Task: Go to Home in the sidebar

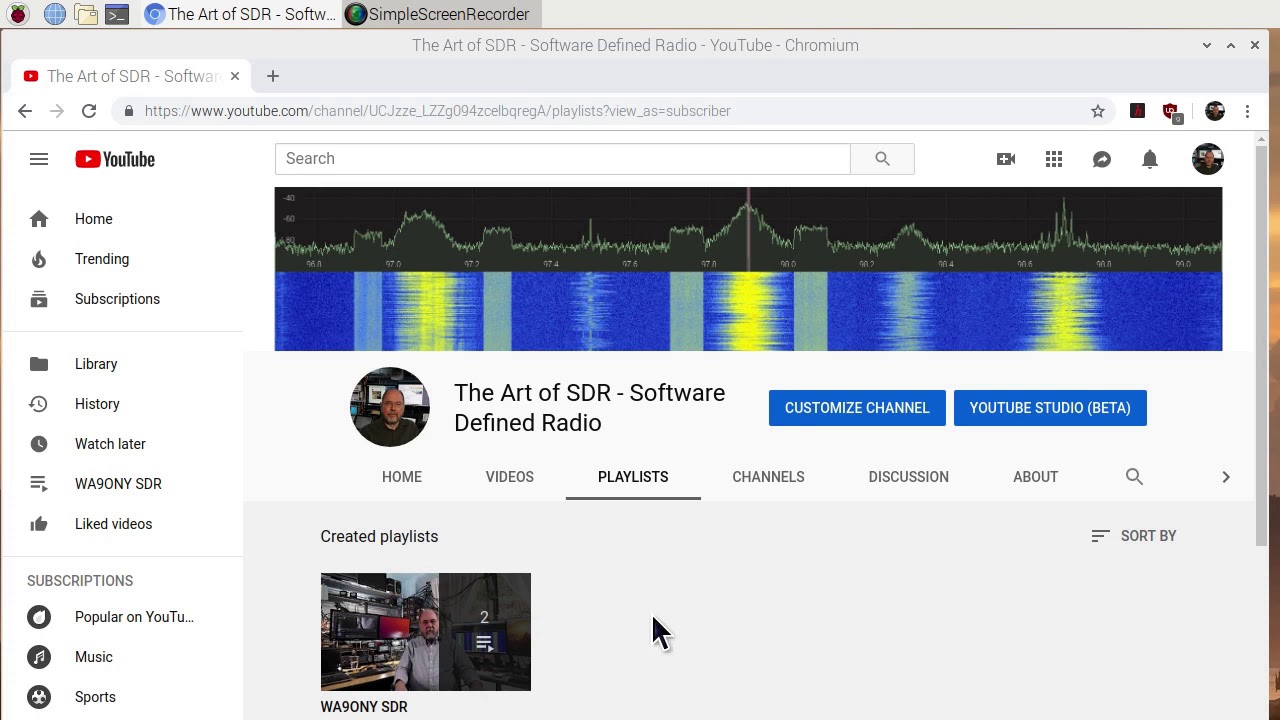Action: (122, 219)
